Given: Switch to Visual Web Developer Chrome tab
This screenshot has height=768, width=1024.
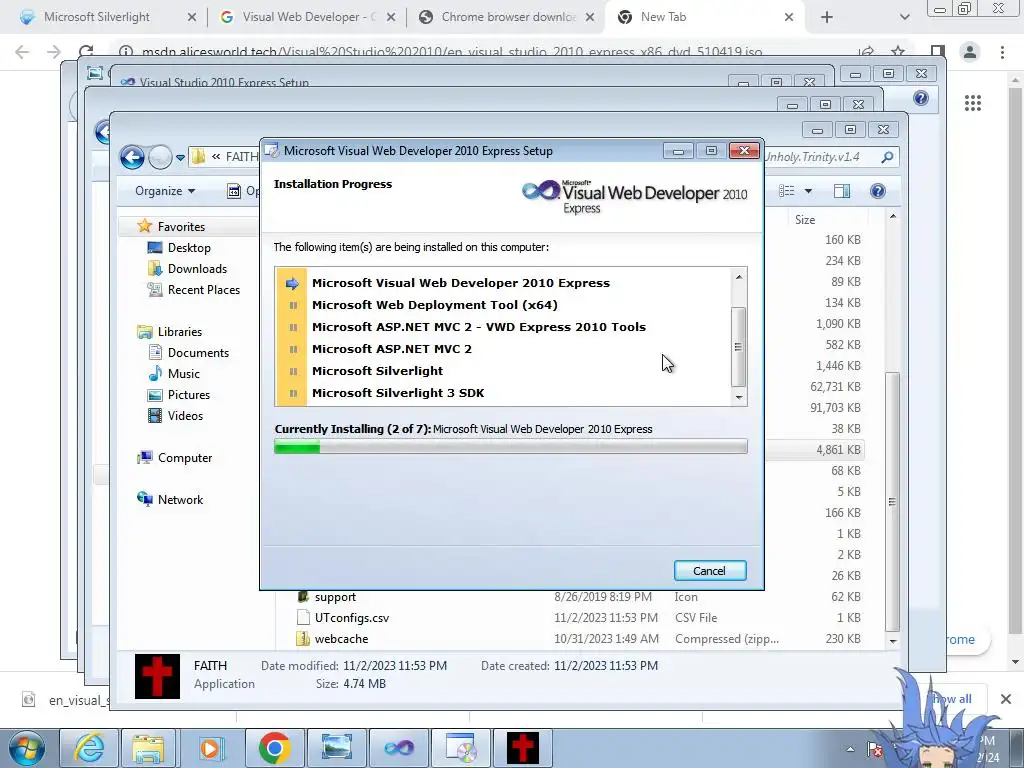Looking at the screenshot, I should [x=307, y=17].
